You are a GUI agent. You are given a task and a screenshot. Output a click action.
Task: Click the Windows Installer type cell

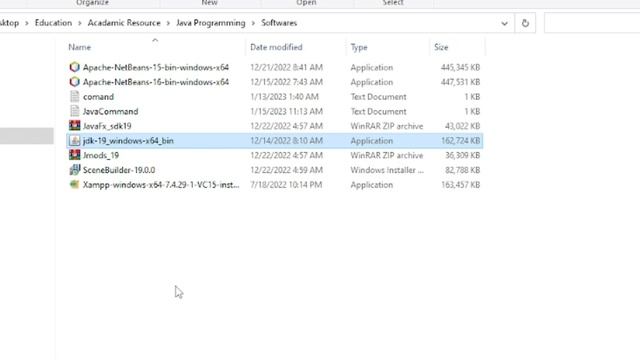[387, 170]
